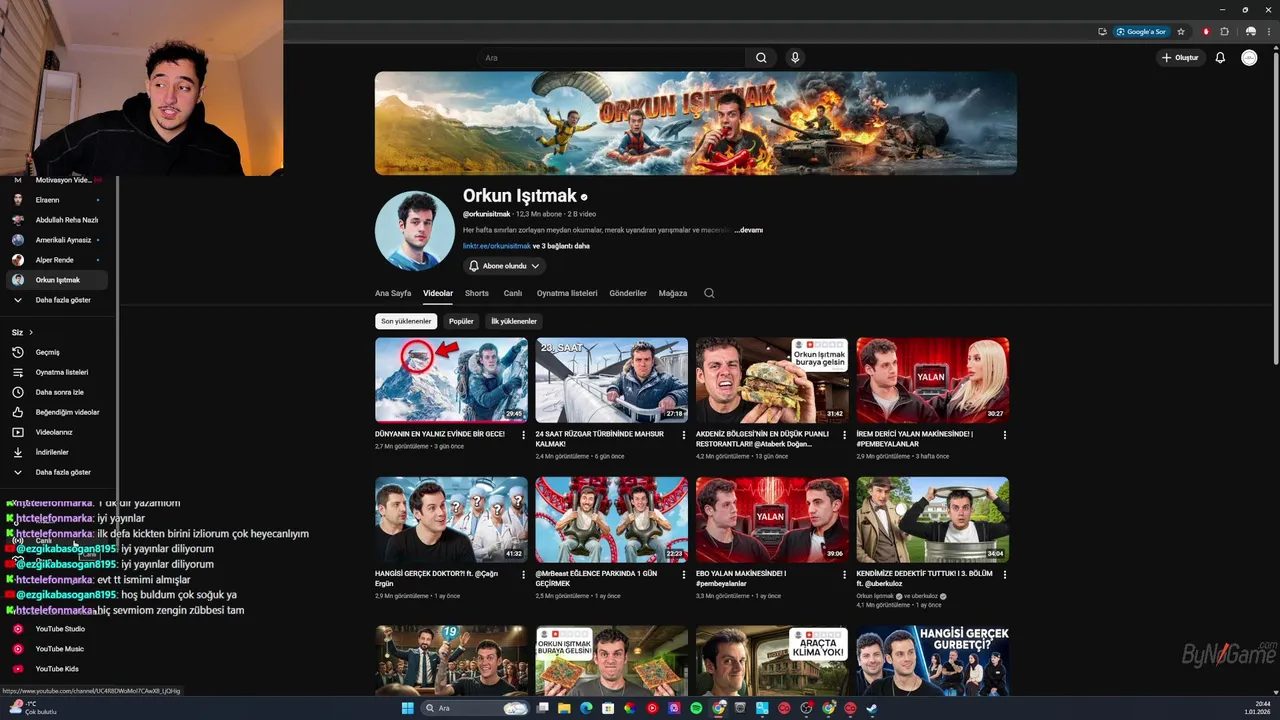Image resolution: width=1280 pixels, height=720 pixels.
Task: Open İREM DERİCİ YALAN MAKİNESİNDE thumbnail
Action: point(932,380)
